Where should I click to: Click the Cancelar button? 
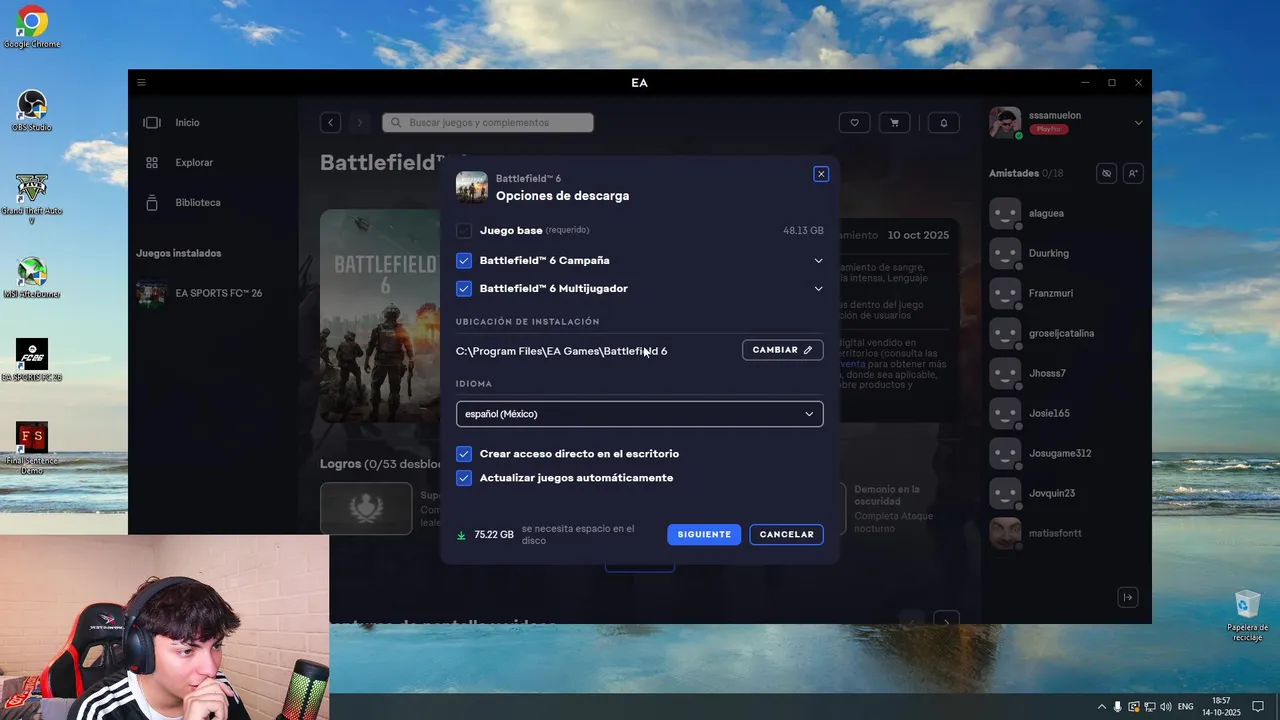[787, 535]
